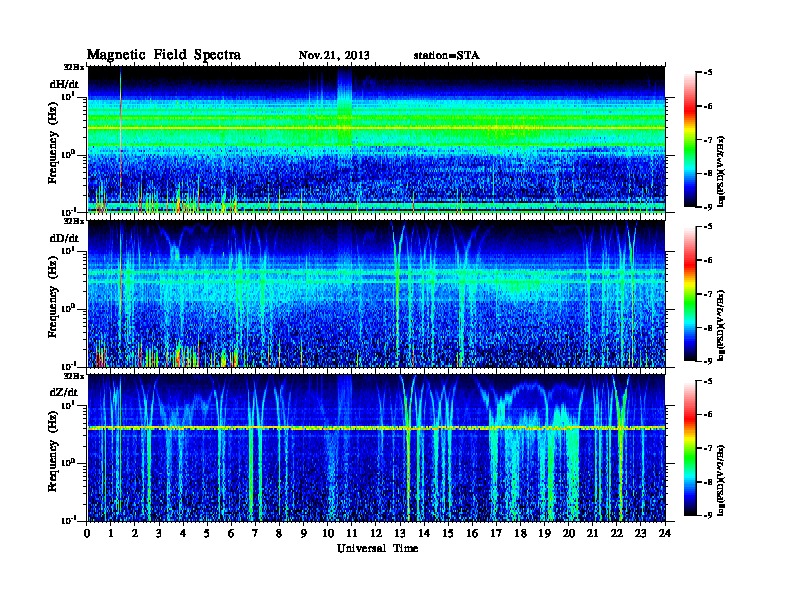Viewport: 792px width, 612px height.
Task: Click hour tick label "21" on time axis
Action: point(592,534)
